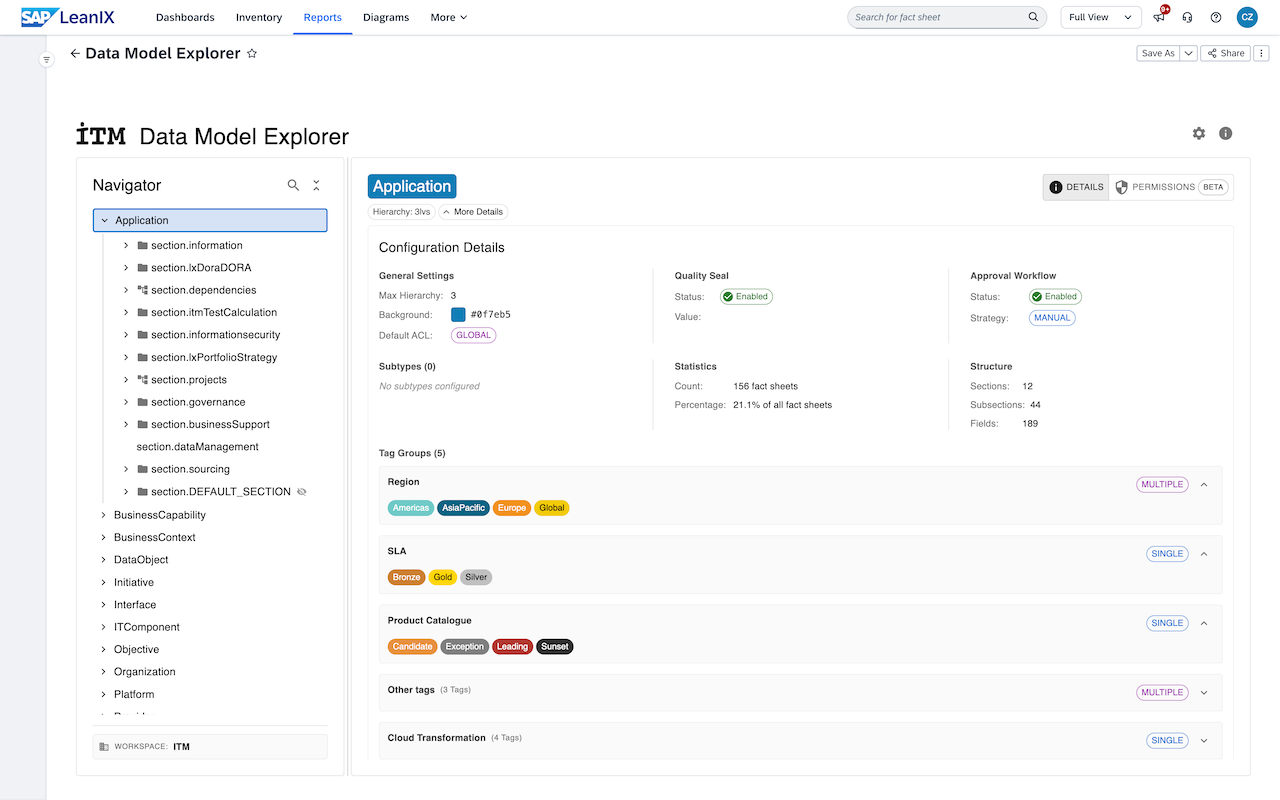Click the Enabled Quality Seal status badge
Image resolution: width=1280 pixels, height=800 pixels.
click(746, 297)
